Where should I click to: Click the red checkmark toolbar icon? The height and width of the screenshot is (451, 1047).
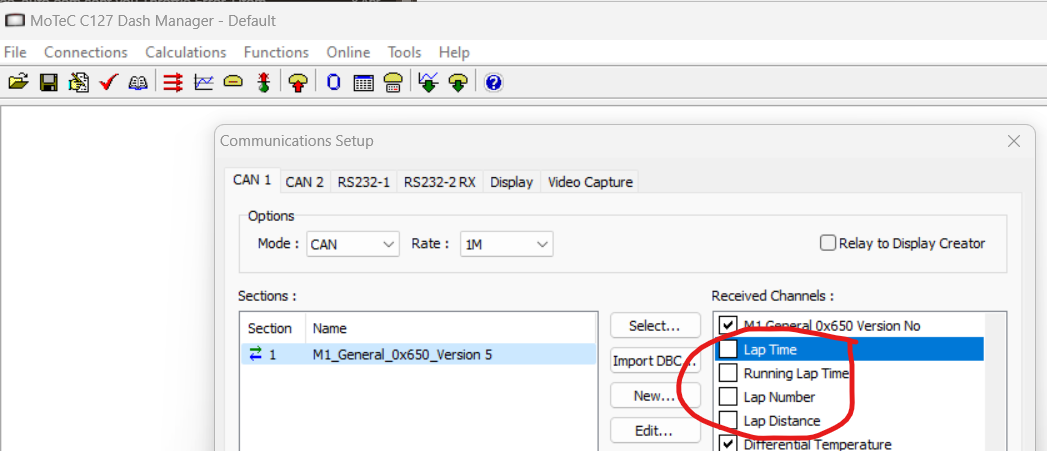(109, 83)
